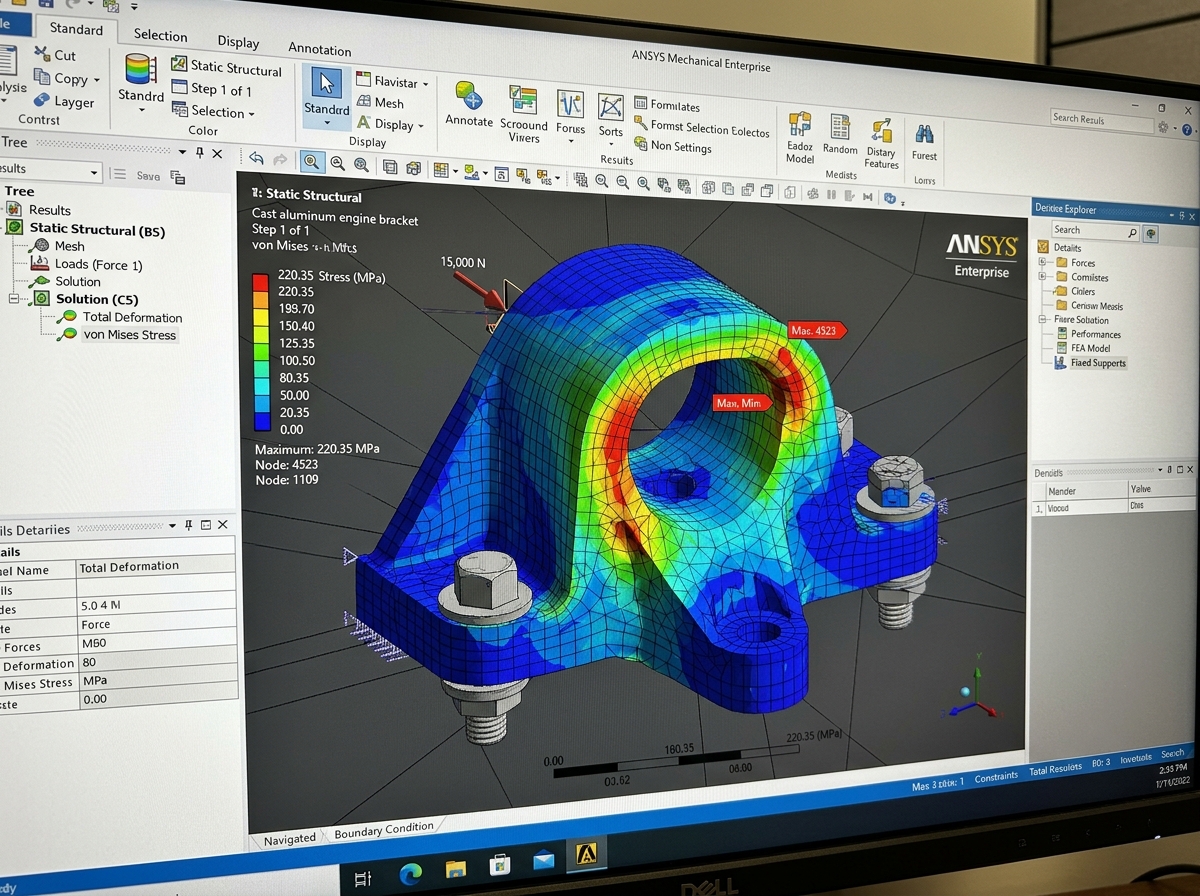Click the Non Settings icon
Screen dimensions: 1200x896
641,146
